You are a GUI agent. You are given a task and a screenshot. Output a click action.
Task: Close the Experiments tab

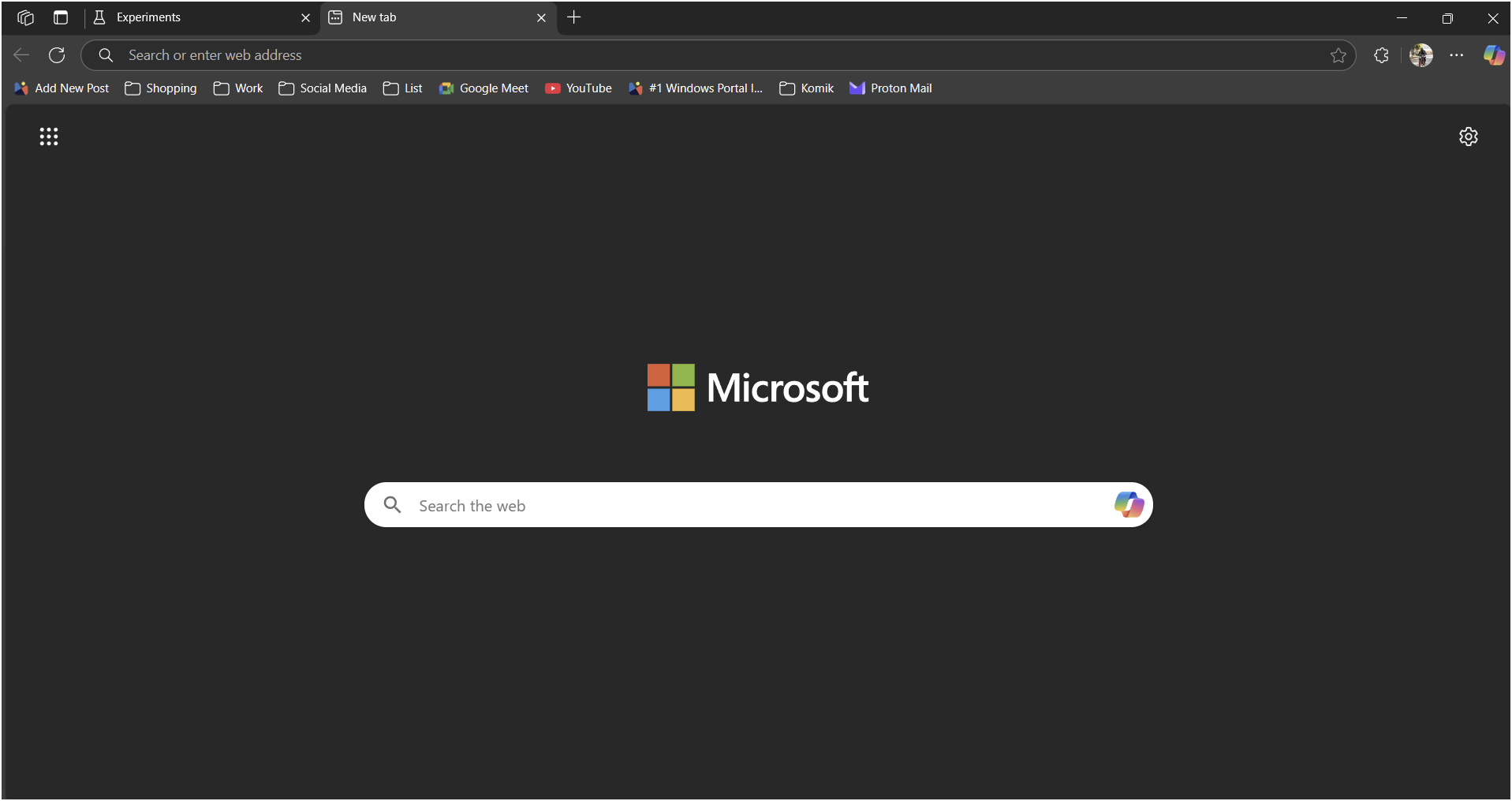click(306, 17)
